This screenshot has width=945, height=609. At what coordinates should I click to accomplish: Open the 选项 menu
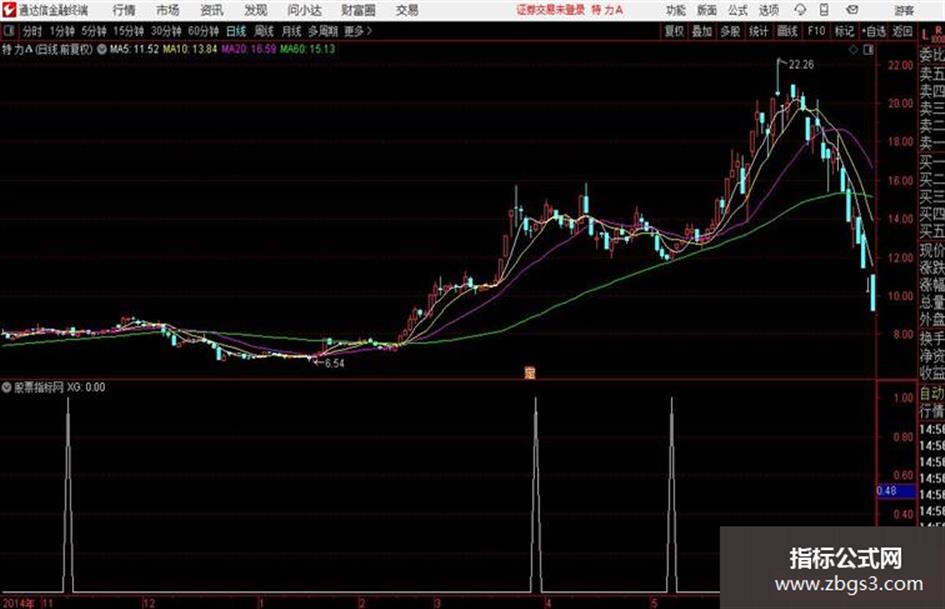[x=768, y=10]
